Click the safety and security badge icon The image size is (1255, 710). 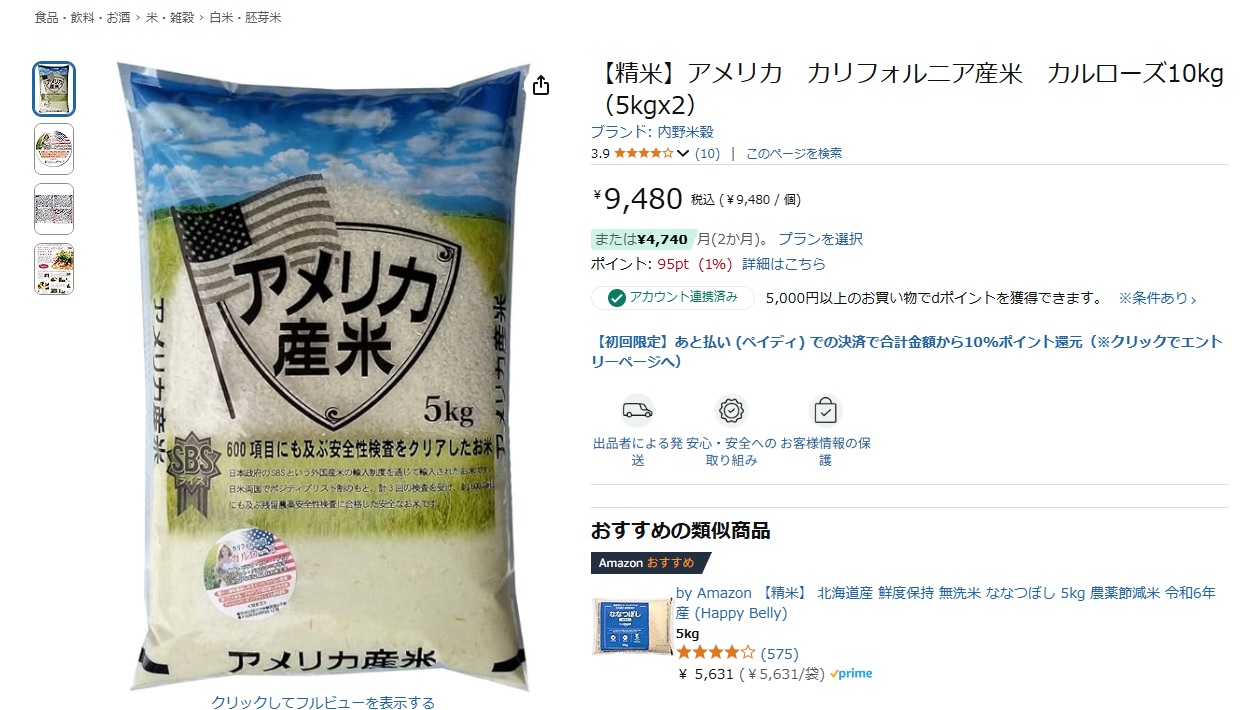point(732,411)
